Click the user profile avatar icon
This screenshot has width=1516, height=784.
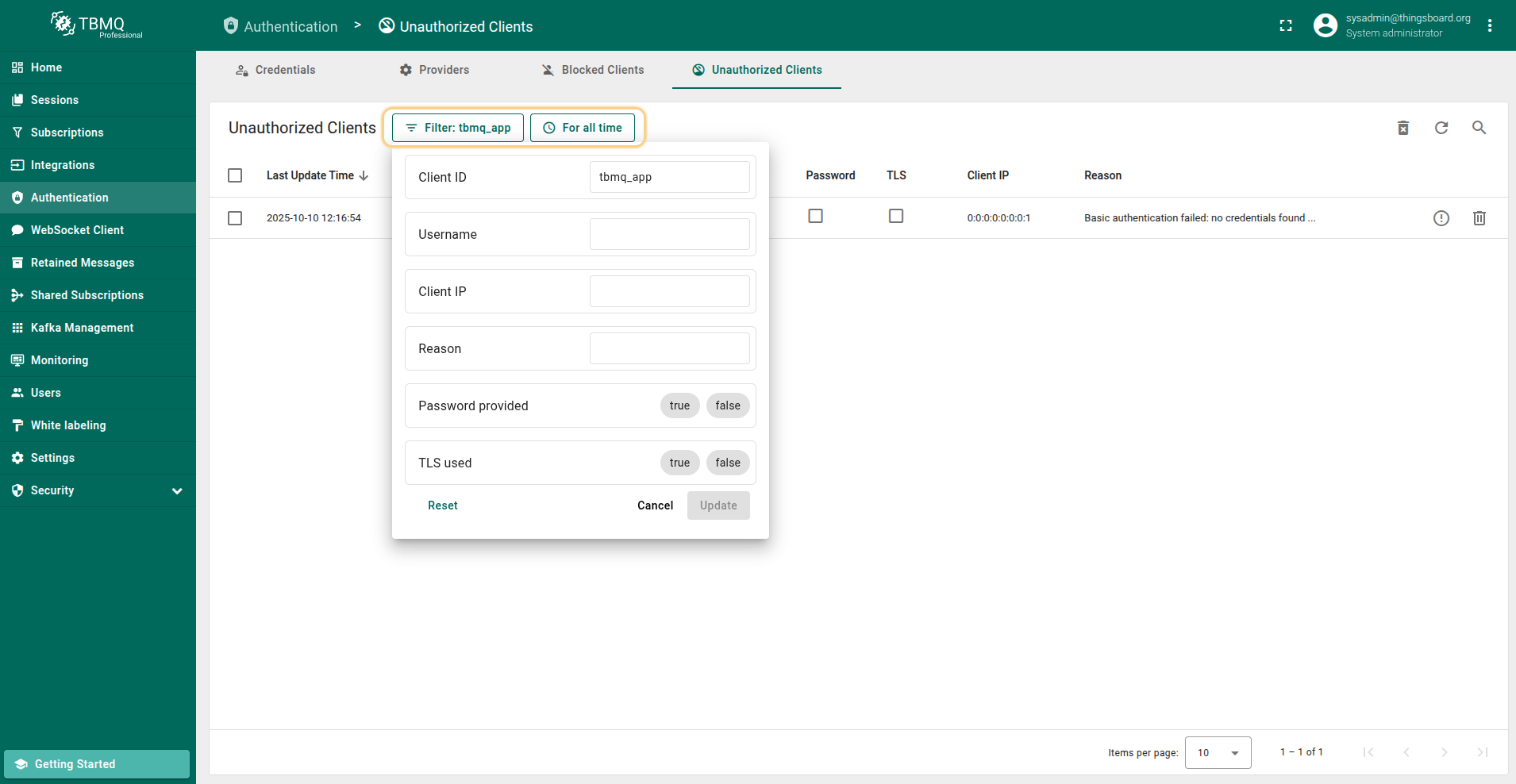[x=1325, y=26]
